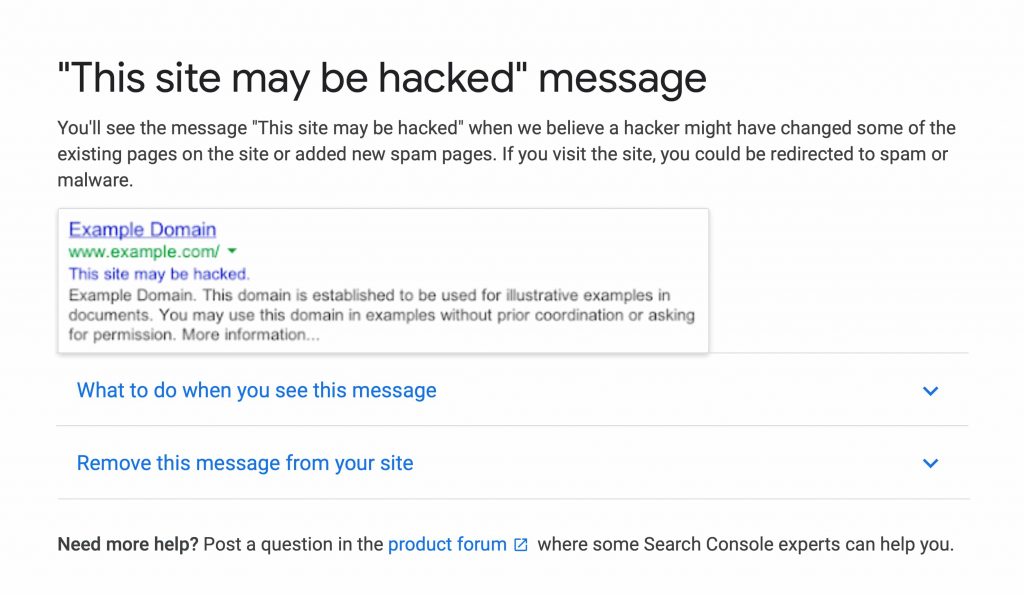Screen dimensions: 1024x595
Task: Click the chevron on the second accordion row
Action: click(x=930, y=463)
